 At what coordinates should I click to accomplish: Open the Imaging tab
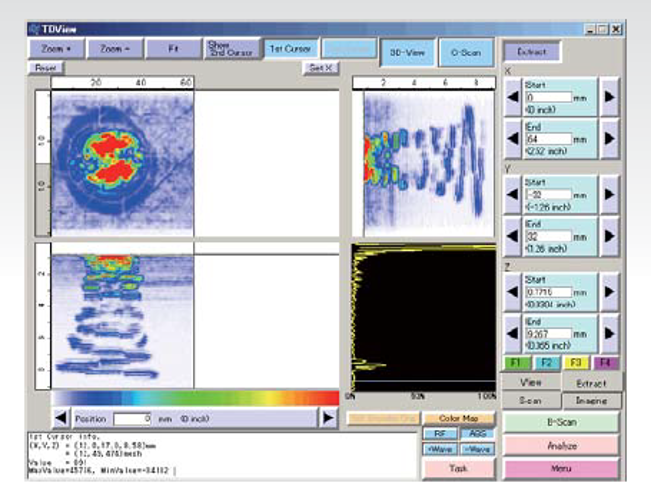click(590, 400)
